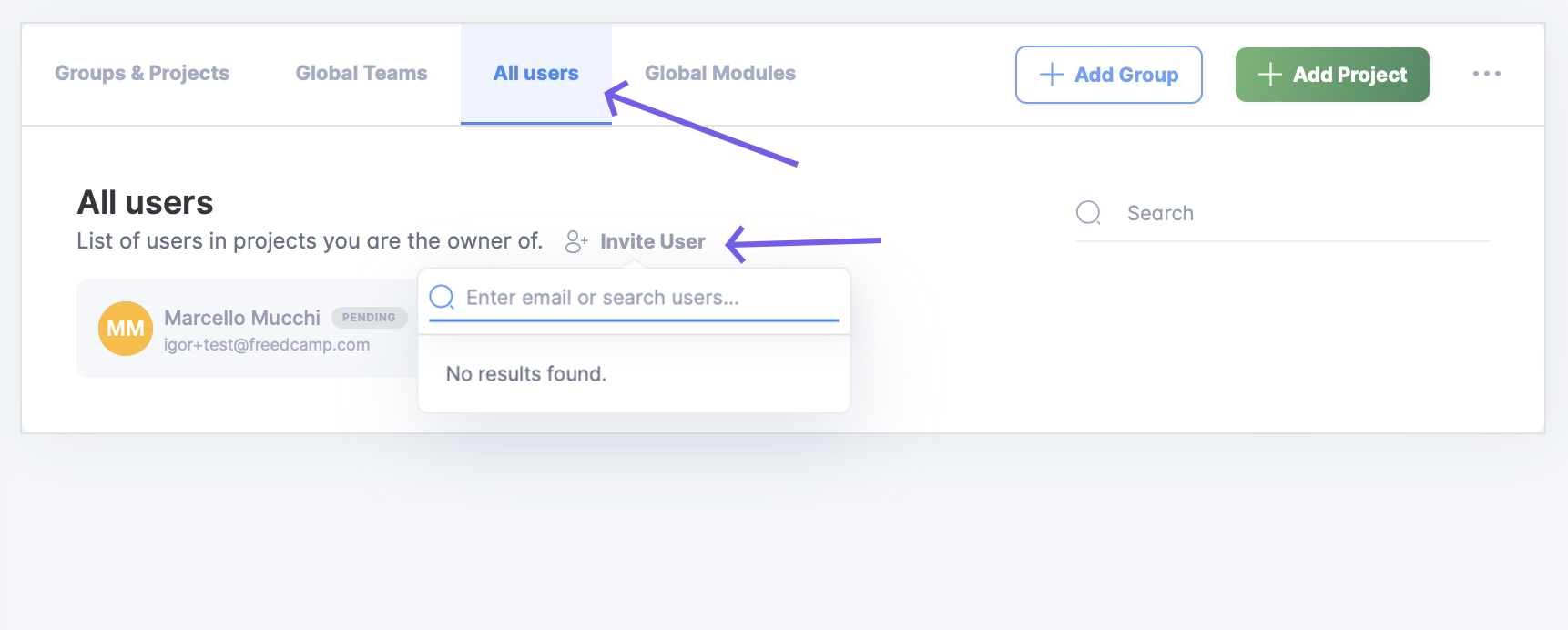1568x630 pixels.
Task: Click the person-plus invite icon
Action: pyautogui.click(x=576, y=241)
